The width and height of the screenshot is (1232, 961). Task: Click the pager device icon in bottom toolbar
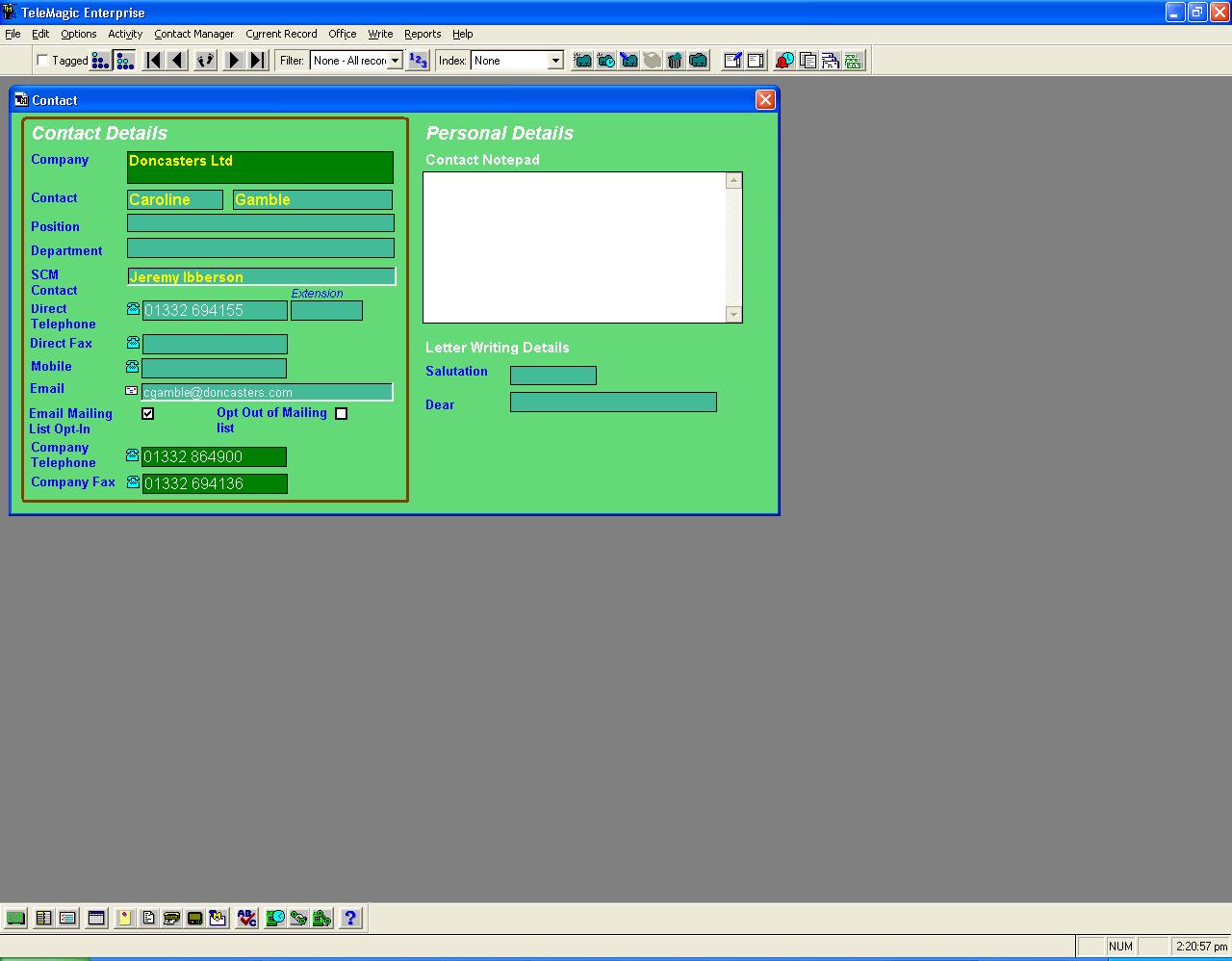point(194,919)
